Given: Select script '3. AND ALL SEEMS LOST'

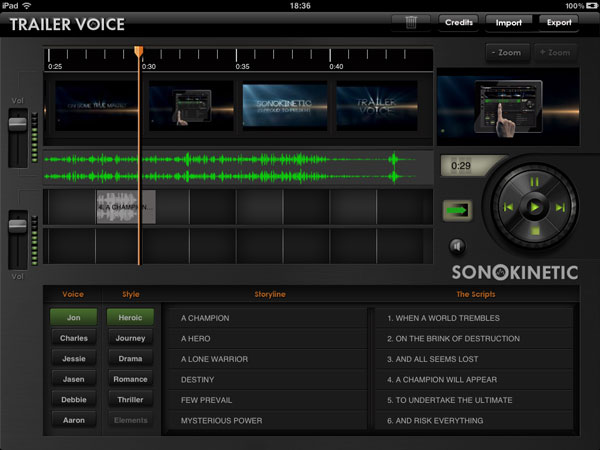Looking at the screenshot, I should pos(474,359).
